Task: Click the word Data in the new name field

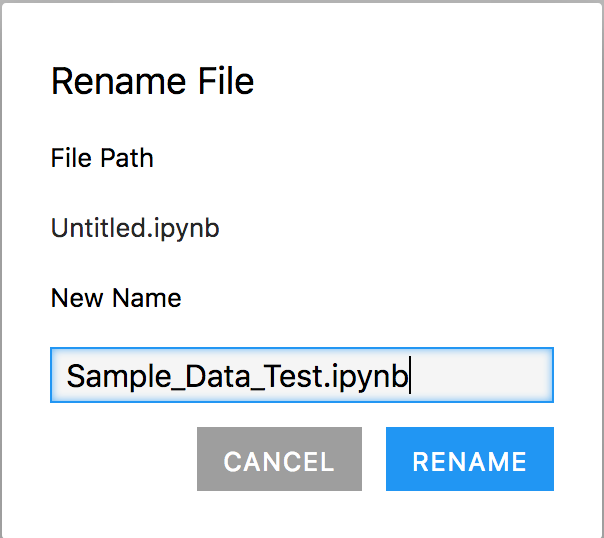Action: point(218,376)
